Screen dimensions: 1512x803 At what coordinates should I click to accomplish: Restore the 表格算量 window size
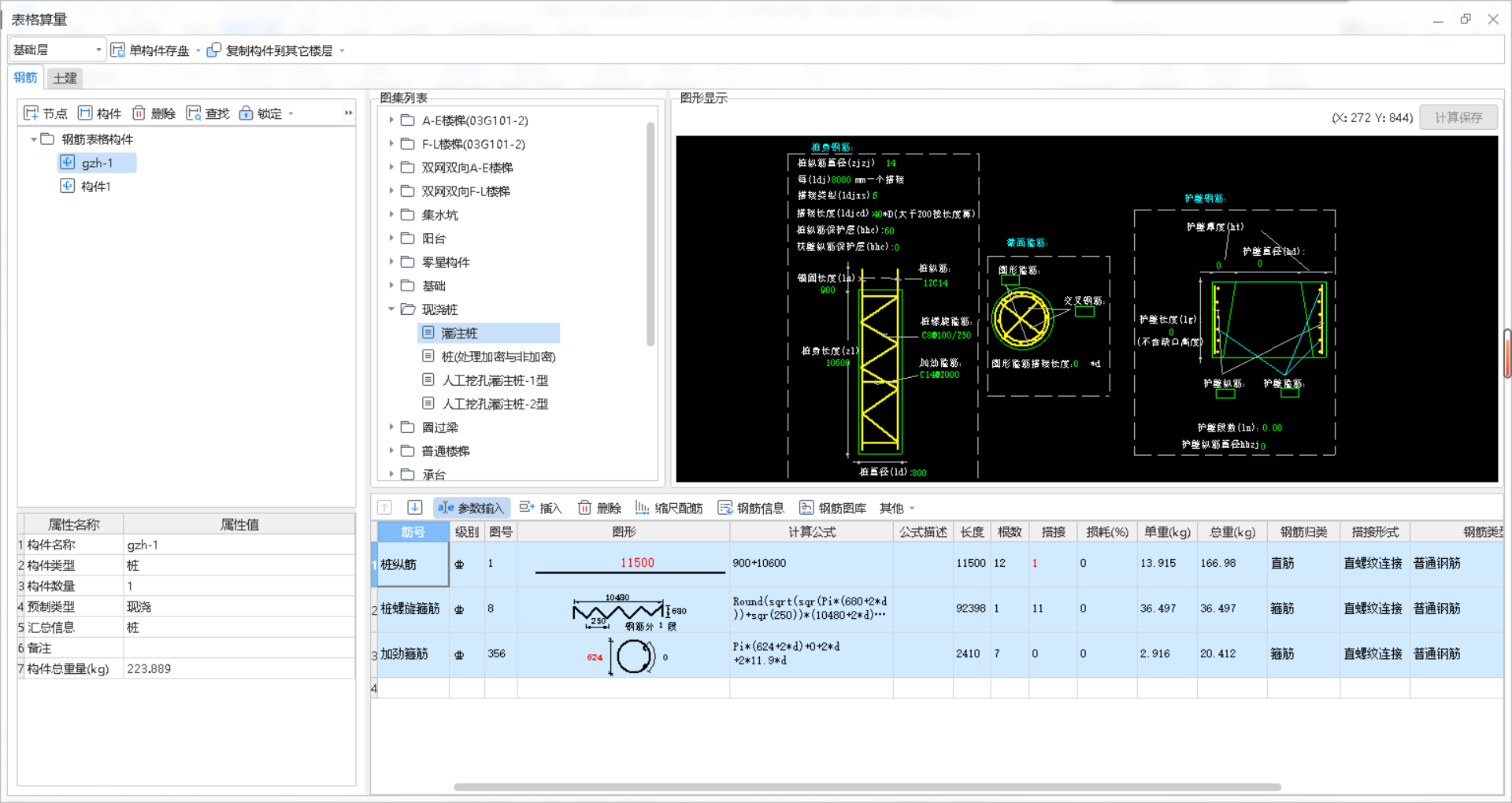1466,19
